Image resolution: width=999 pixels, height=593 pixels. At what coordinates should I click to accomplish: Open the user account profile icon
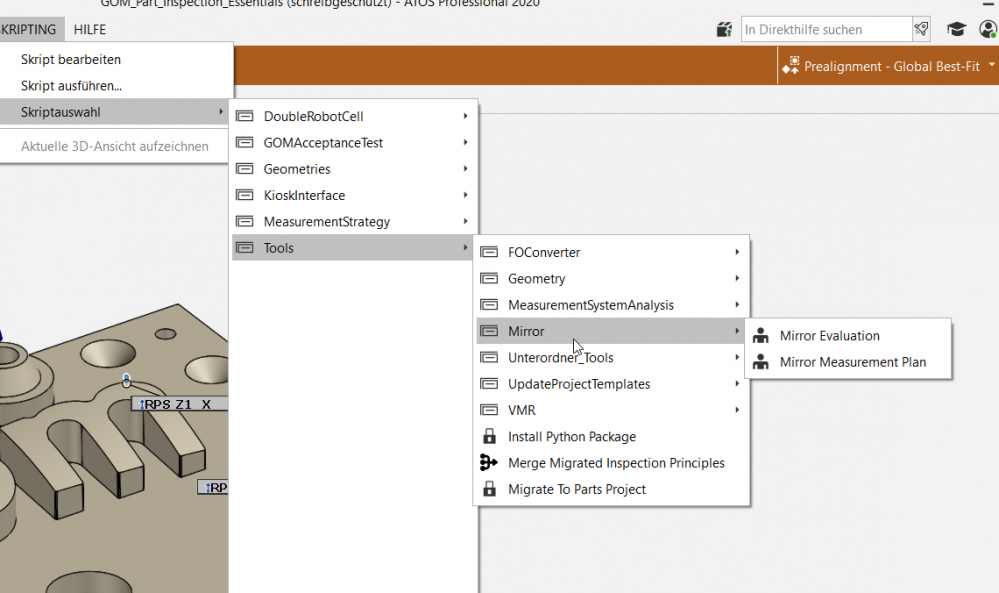[x=988, y=30]
